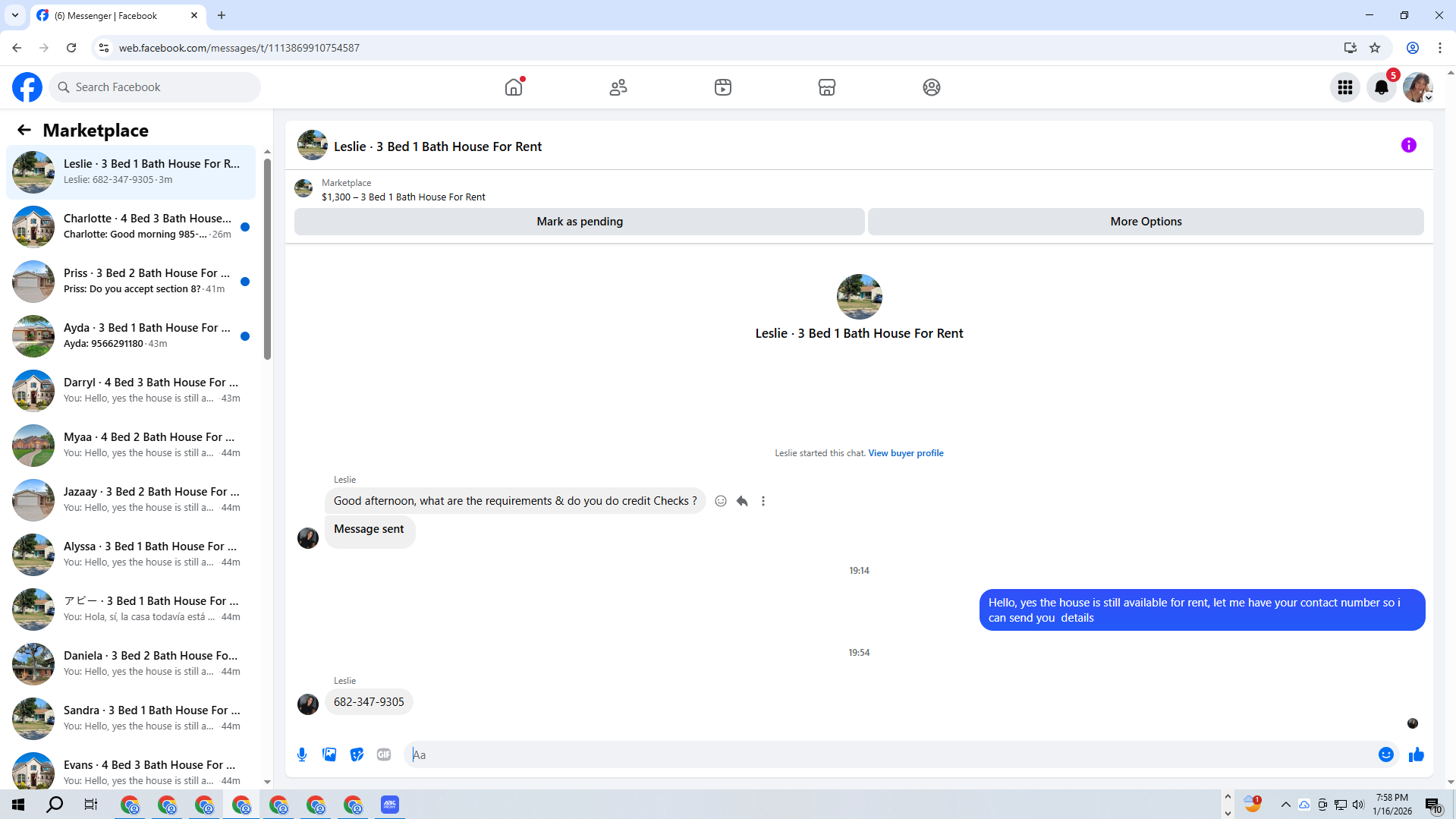Open the Facebook logo home link
Image resolution: width=1456 pixels, height=819 pixels.
click(x=27, y=87)
